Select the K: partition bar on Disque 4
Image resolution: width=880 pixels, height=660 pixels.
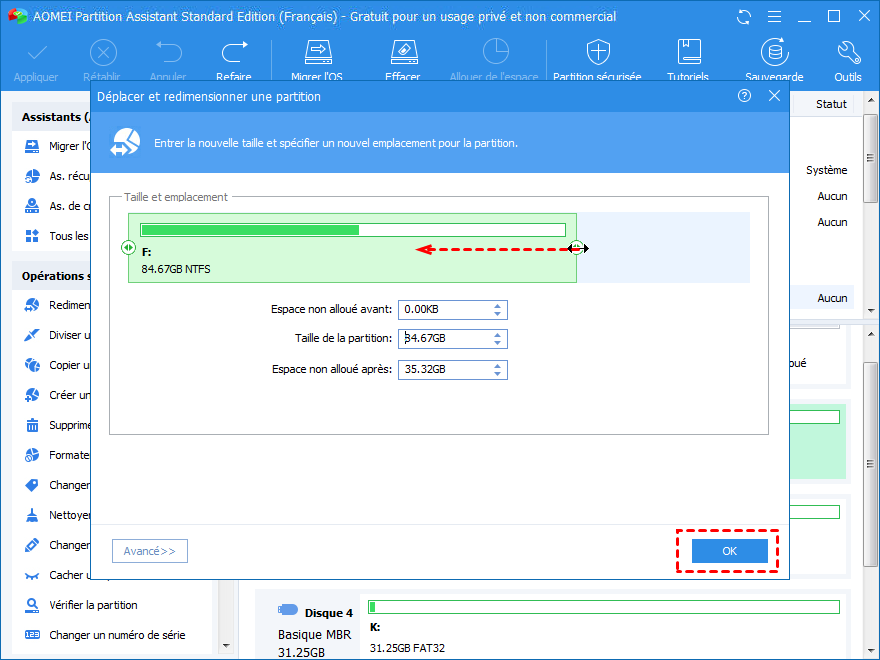pos(604,607)
